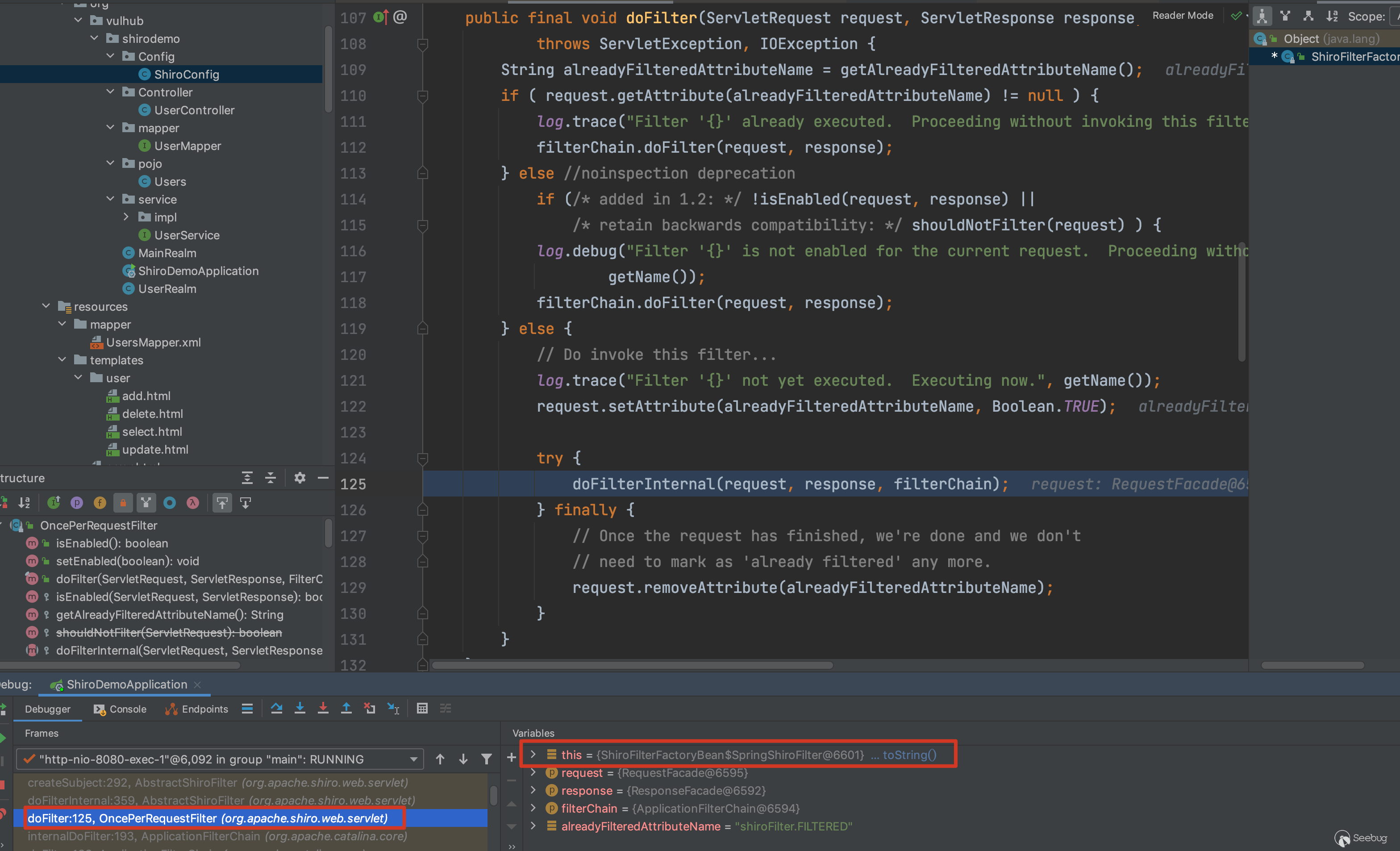Viewport: 1400px width, 851px height.
Task: Click the Step Over debugger icon
Action: point(277,709)
